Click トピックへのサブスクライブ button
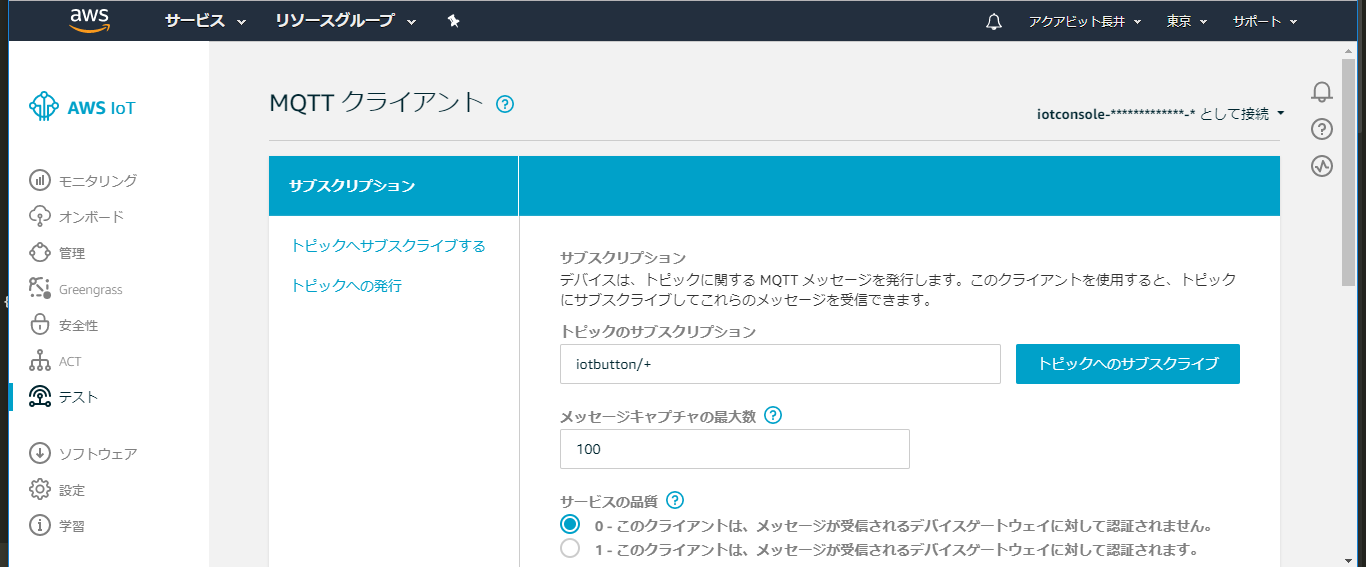This screenshot has width=1366, height=567. coord(1128,364)
